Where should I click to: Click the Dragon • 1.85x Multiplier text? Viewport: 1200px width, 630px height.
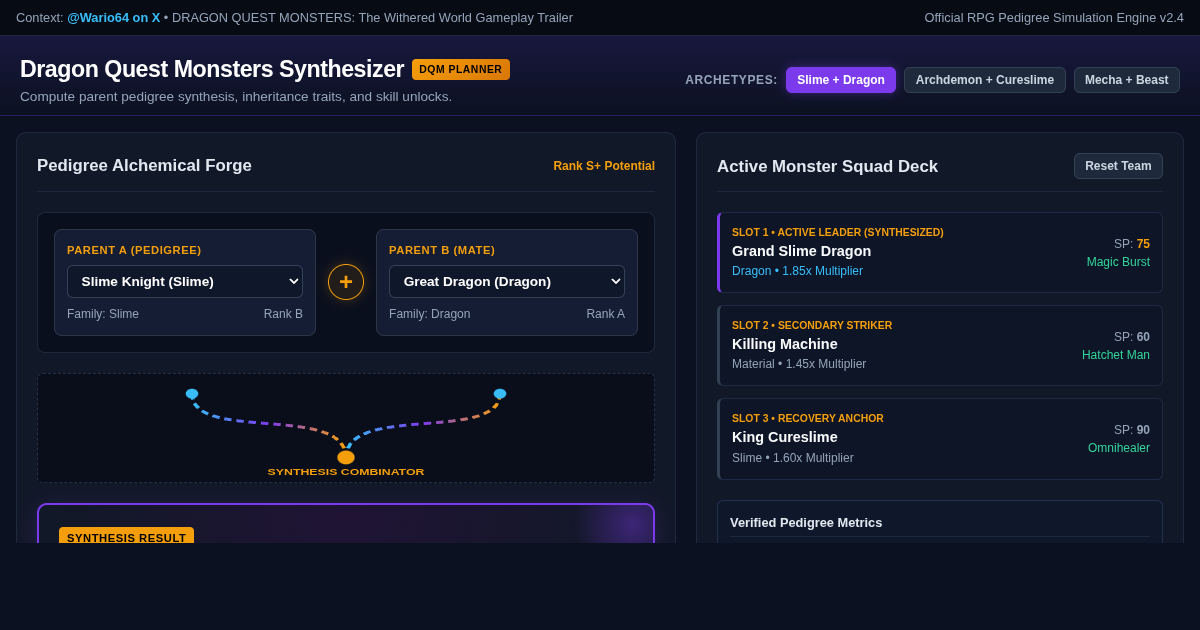(x=797, y=271)
